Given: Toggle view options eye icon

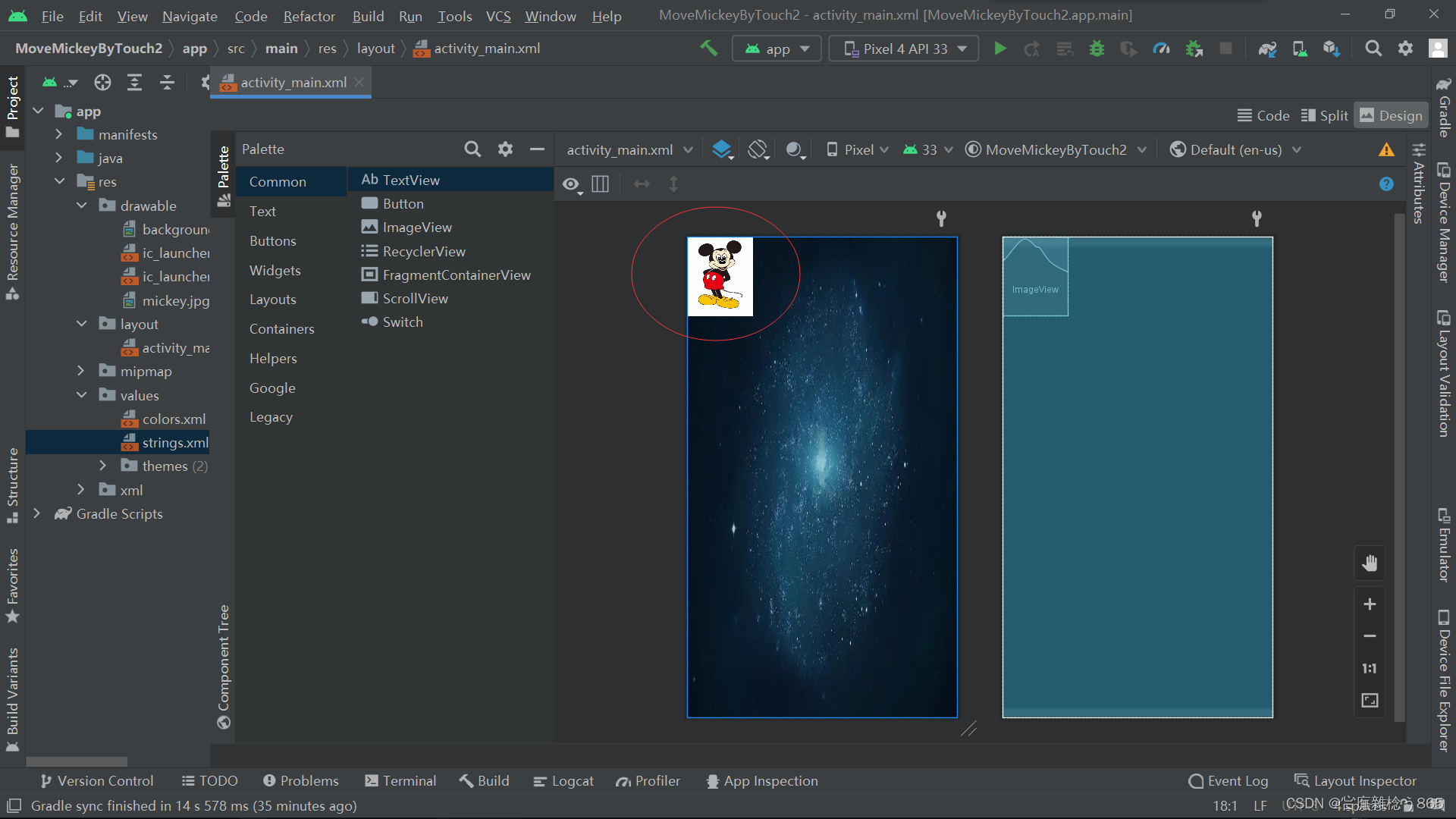Looking at the screenshot, I should (x=571, y=184).
